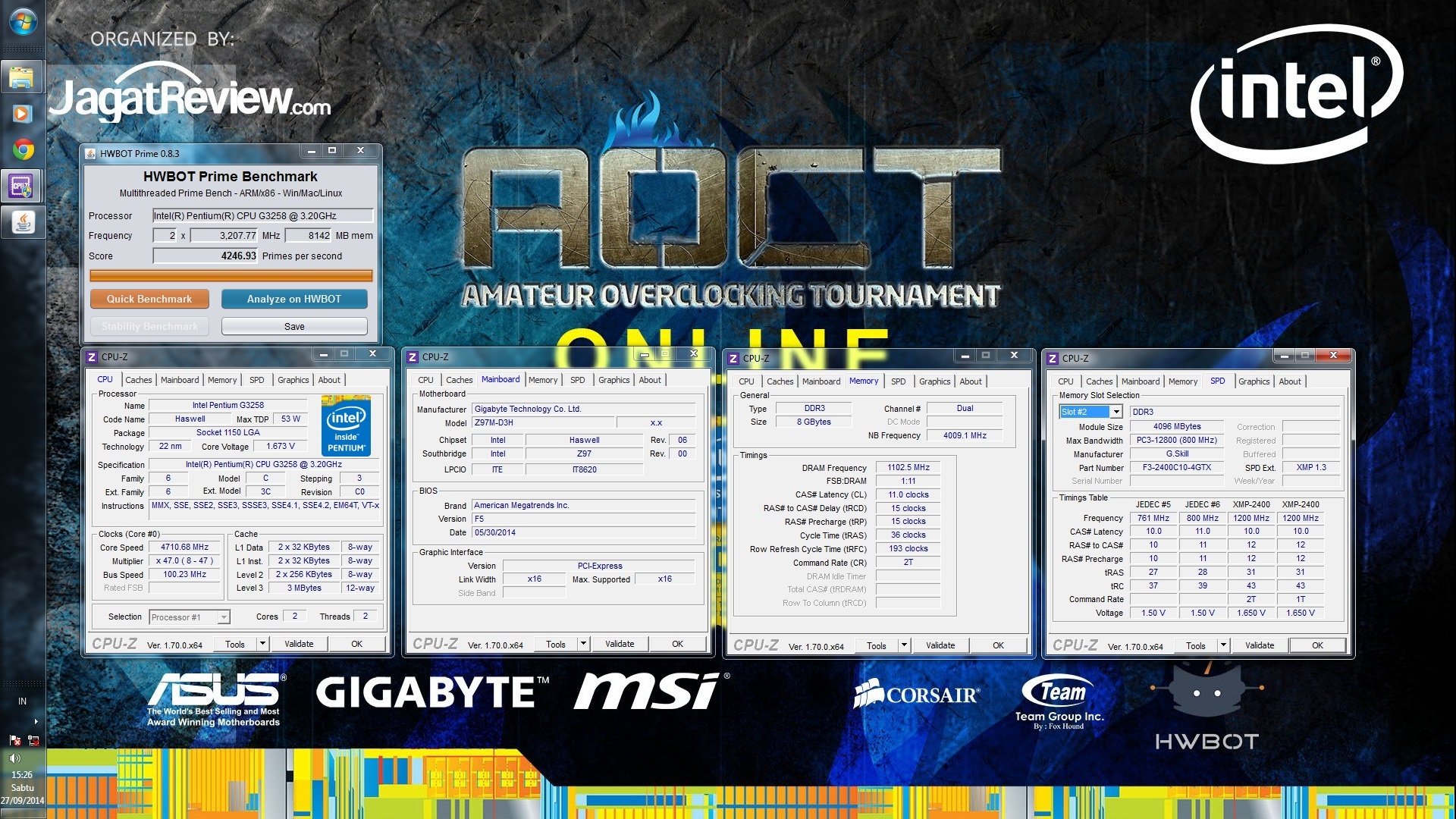Show hidden tray icons arrow
Screen dimensions: 1456x819
(36, 721)
